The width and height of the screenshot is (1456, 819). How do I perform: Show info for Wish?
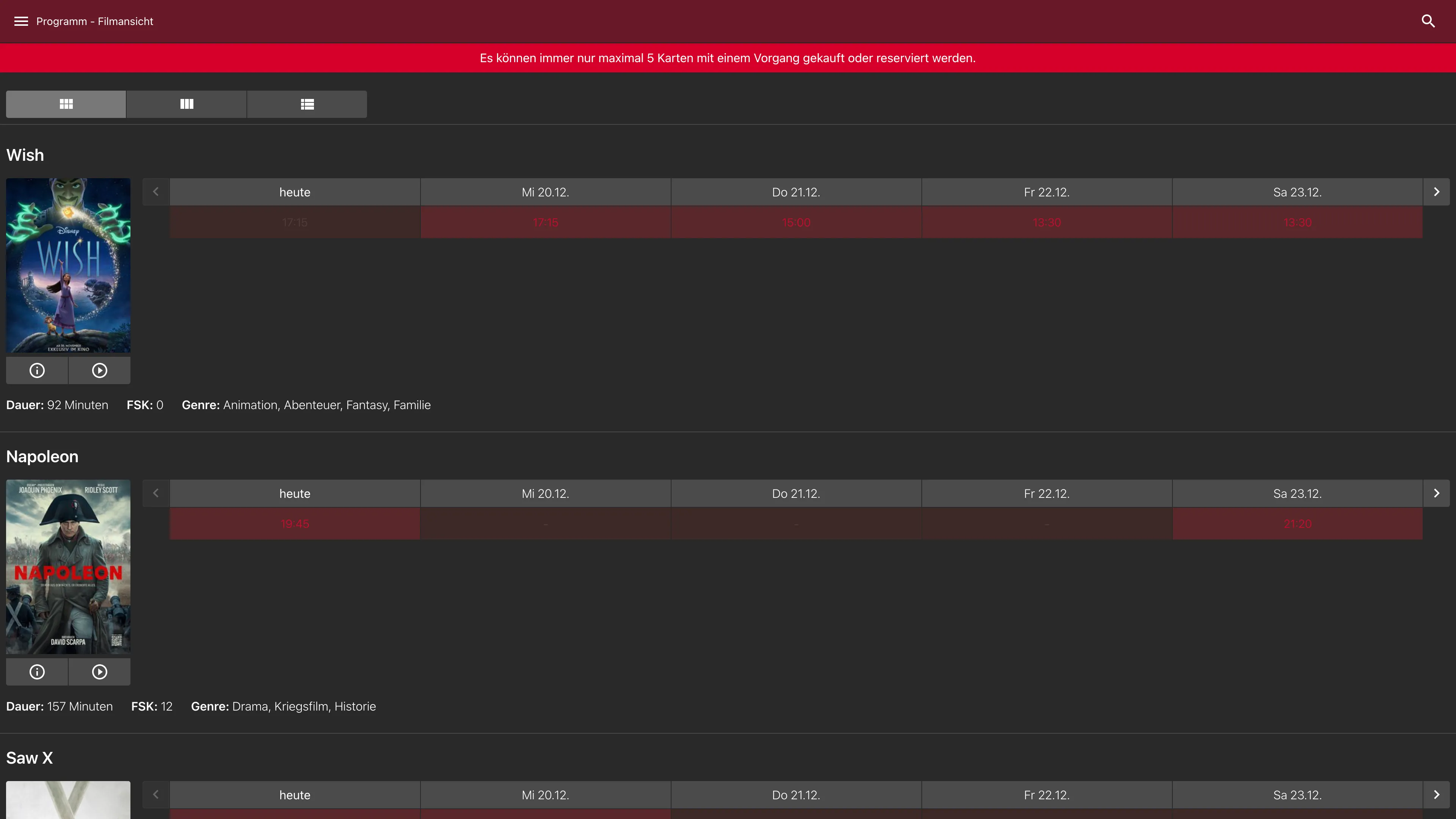click(x=37, y=370)
